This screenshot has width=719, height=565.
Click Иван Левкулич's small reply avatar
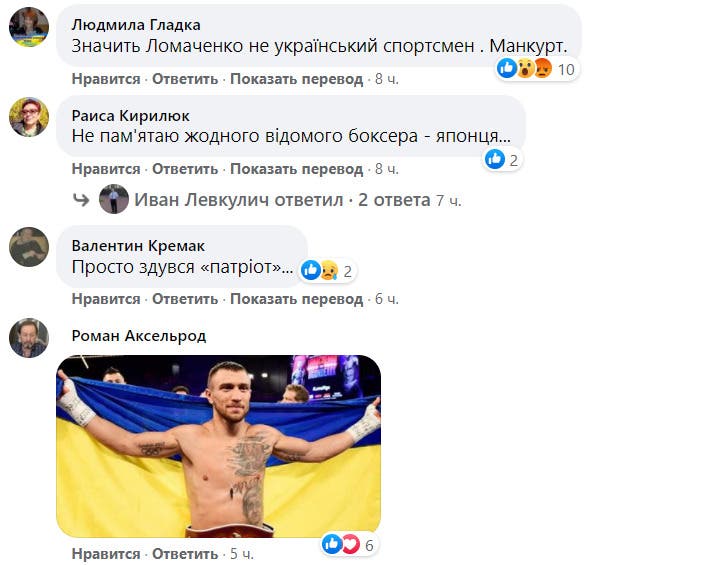coord(114,200)
